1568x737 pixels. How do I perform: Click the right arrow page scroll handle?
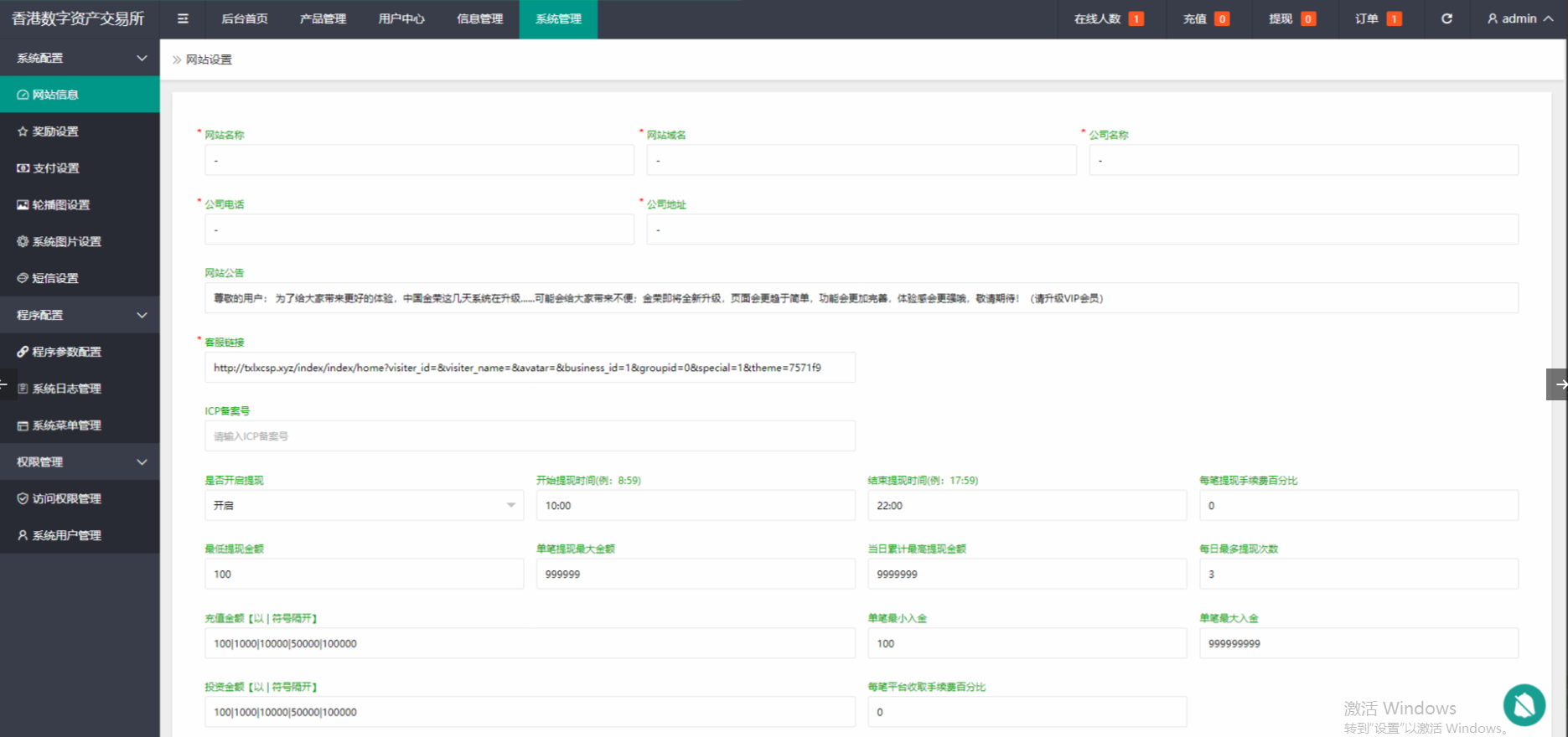point(1558,384)
